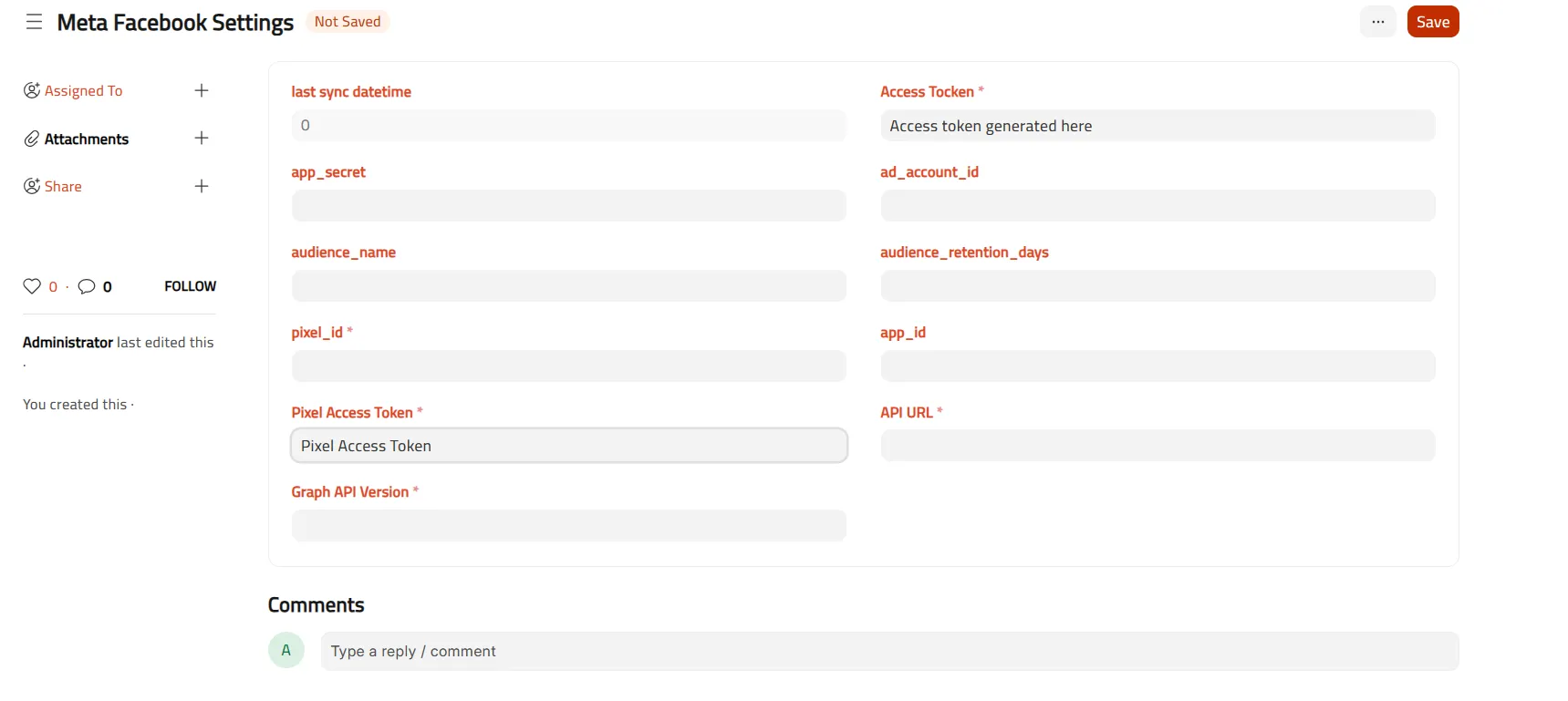
Task: Click the Share user icon
Action: tap(32, 186)
